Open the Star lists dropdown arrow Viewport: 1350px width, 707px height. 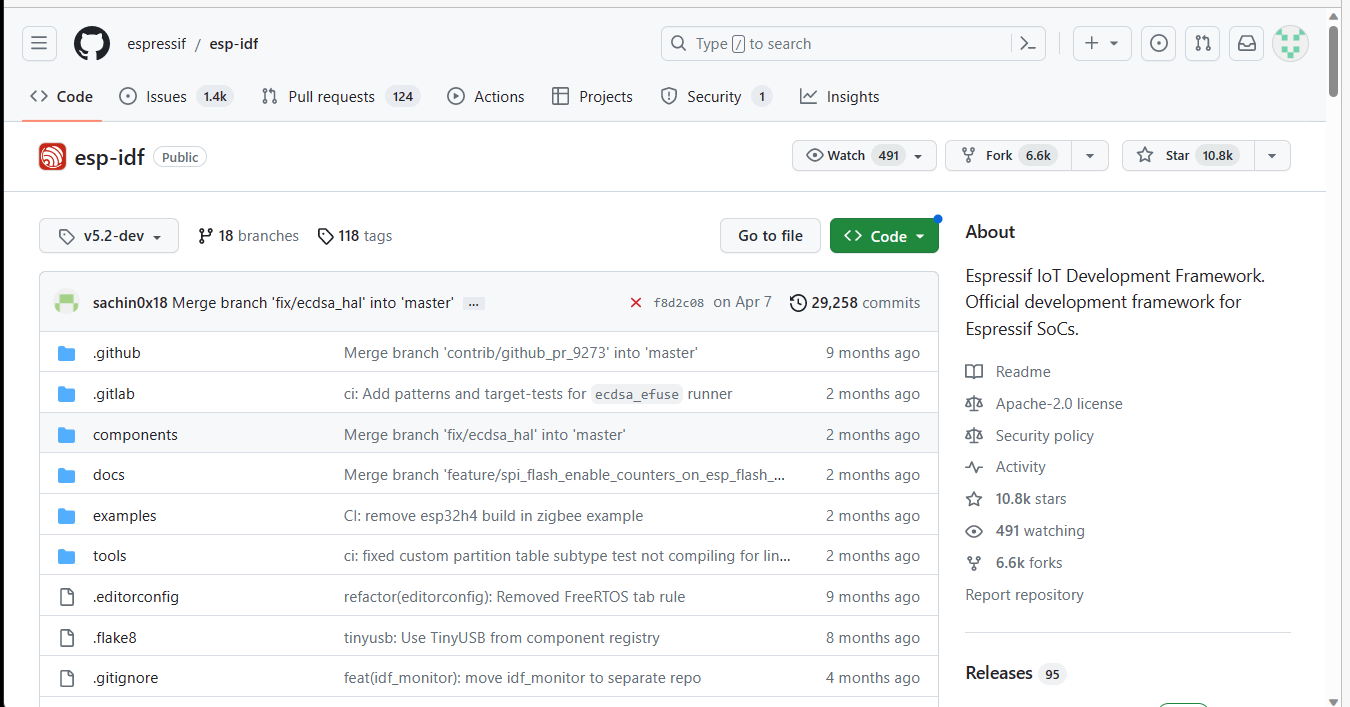(x=1271, y=156)
